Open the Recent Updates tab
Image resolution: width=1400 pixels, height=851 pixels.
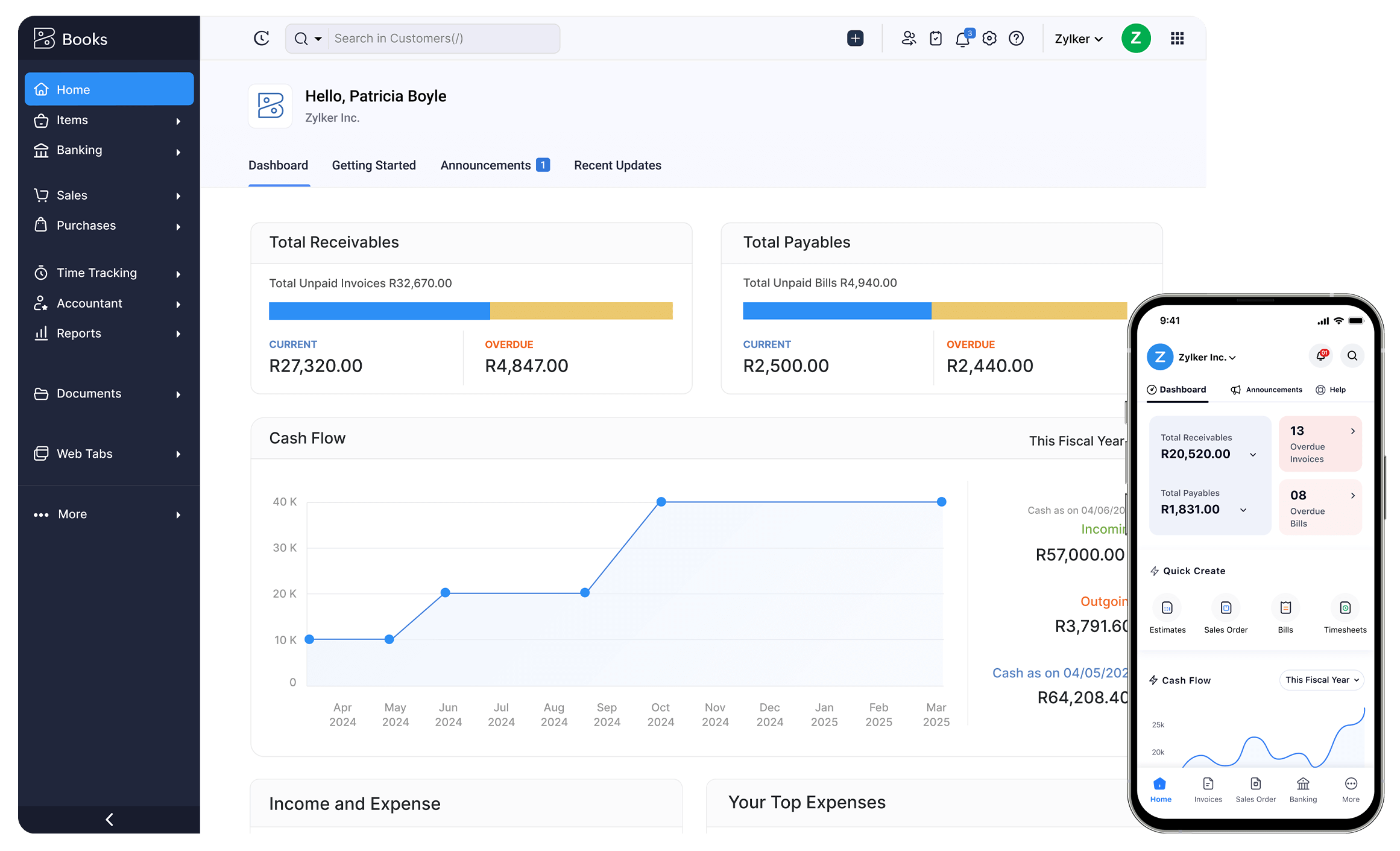(617, 165)
